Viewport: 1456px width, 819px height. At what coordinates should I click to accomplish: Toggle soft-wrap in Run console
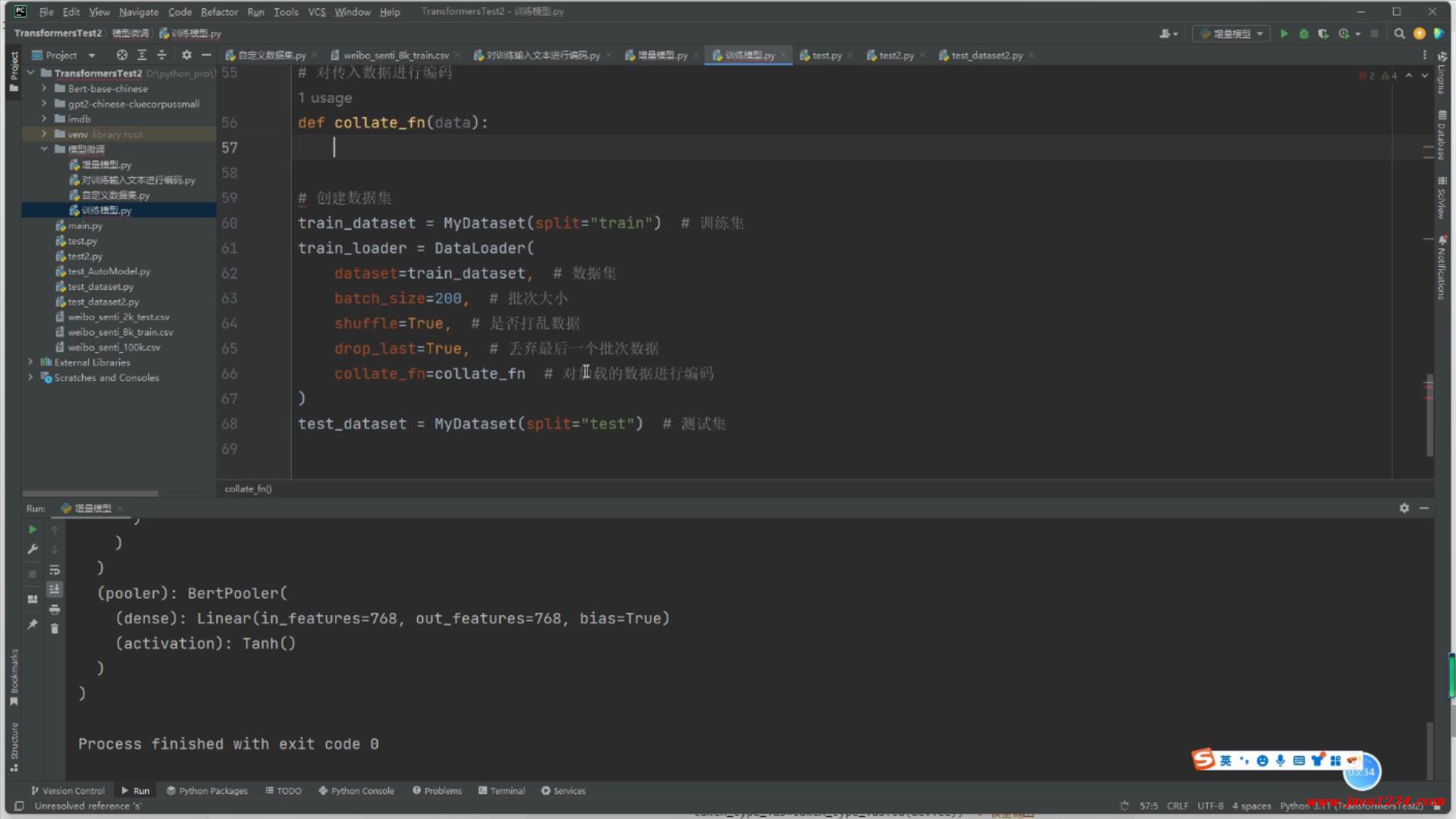[55, 570]
